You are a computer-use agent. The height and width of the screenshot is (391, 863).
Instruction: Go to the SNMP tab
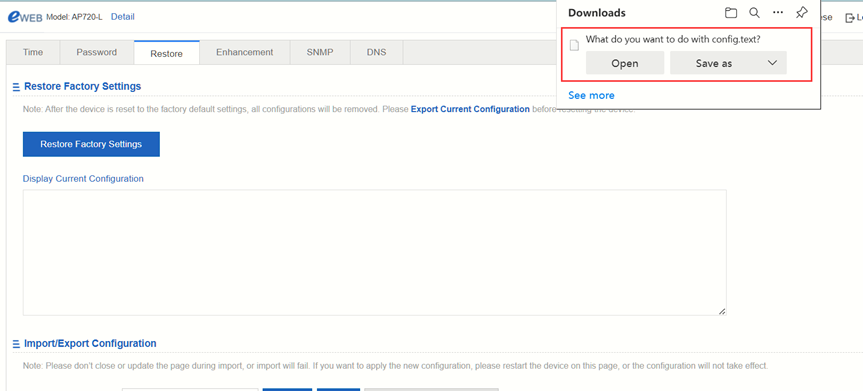tap(320, 52)
